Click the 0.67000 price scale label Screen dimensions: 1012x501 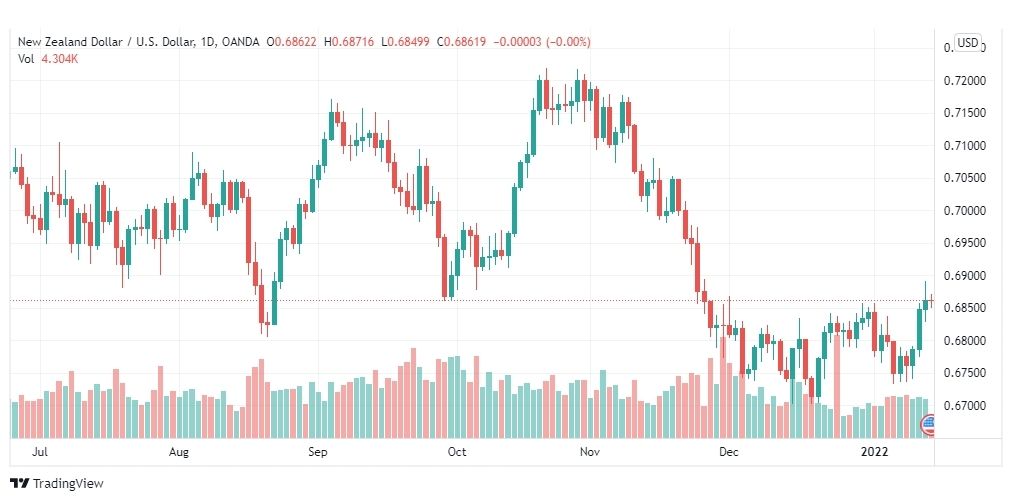pos(964,405)
